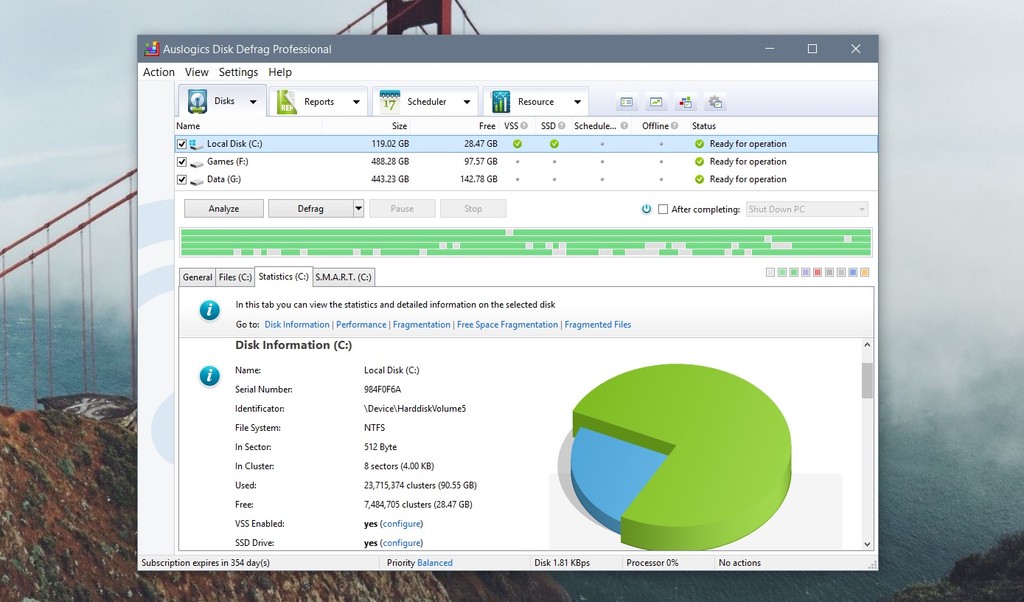Screen dimensions: 1024x602
Task: Click the Analyze button
Action: tap(224, 209)
